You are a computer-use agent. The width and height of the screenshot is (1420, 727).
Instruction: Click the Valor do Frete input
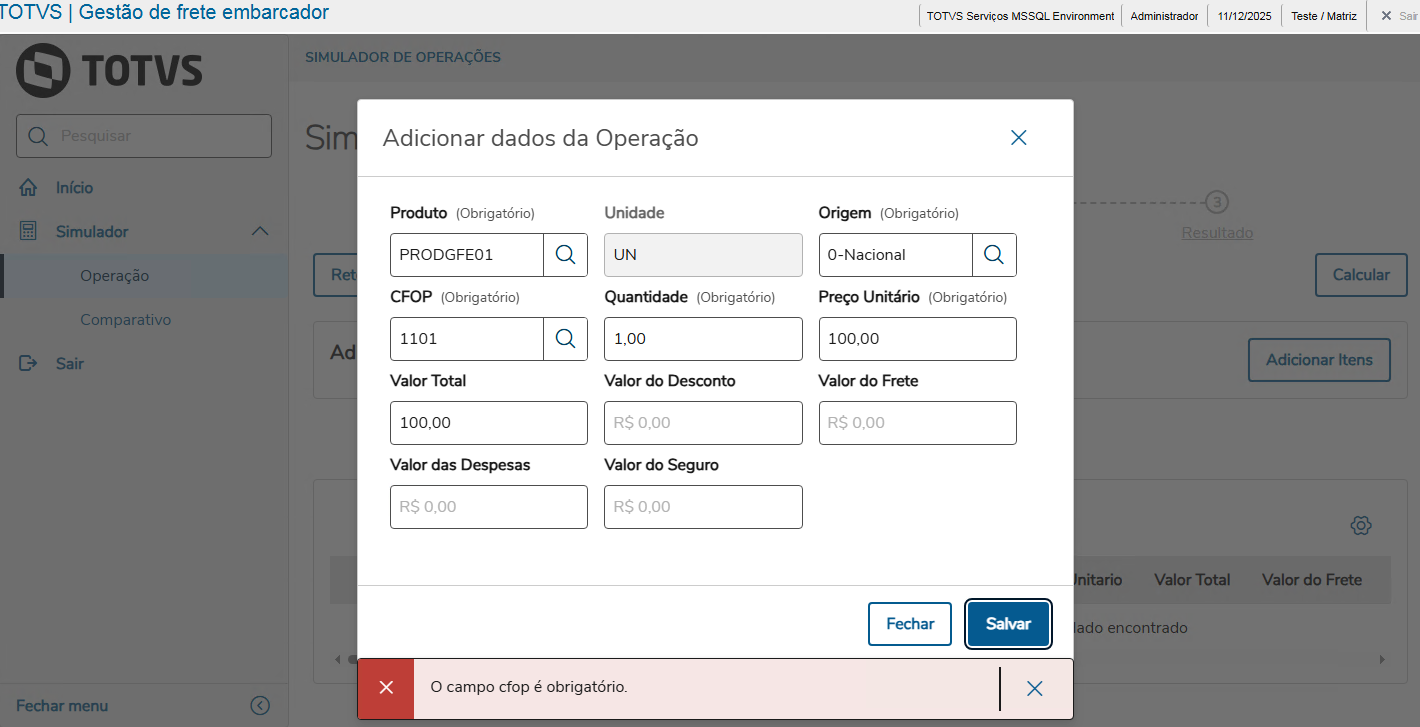click(x=917, y=423)
